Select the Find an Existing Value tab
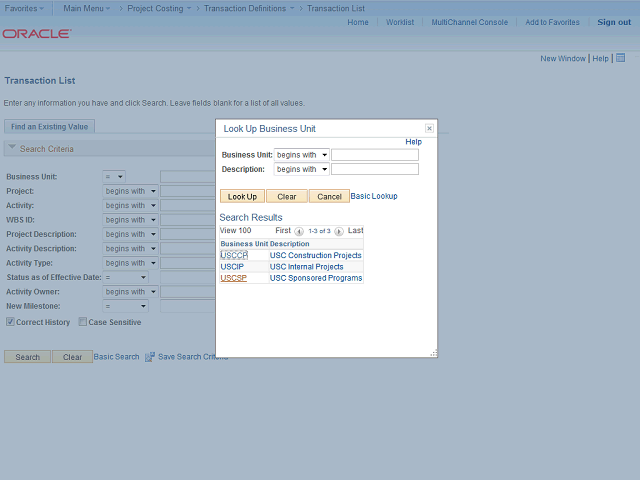 [49, 127]
